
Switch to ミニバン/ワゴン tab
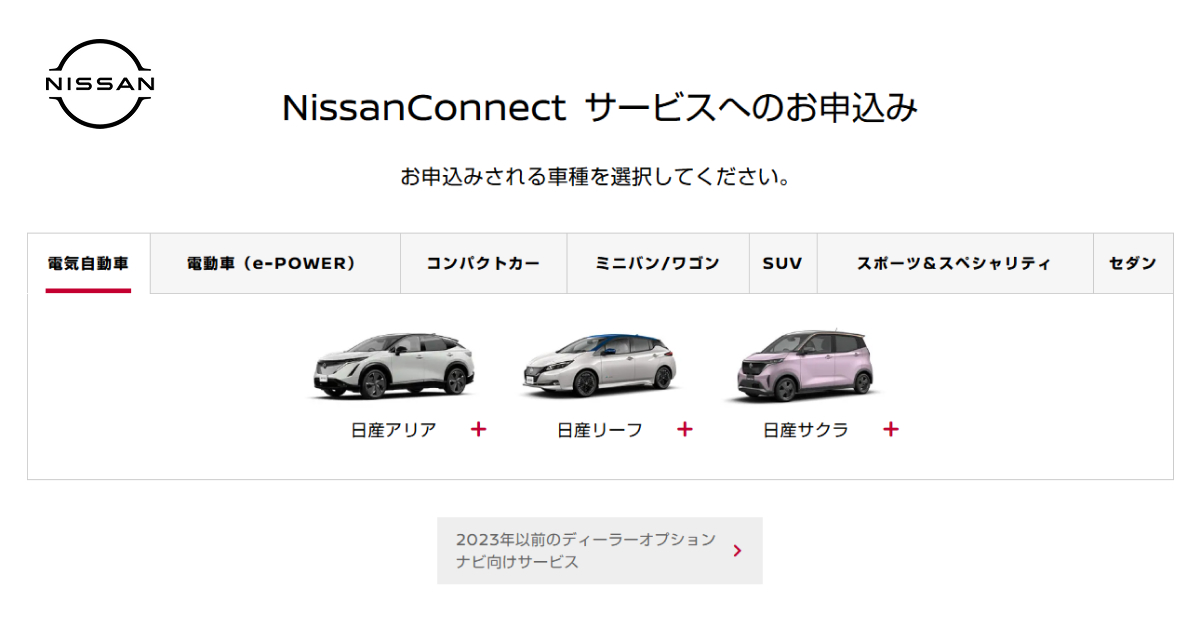(x=657, y=264)
